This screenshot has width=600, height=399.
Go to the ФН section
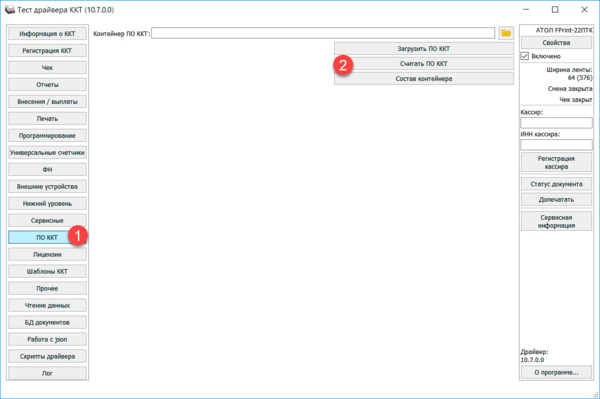click(x=47, y=169)
